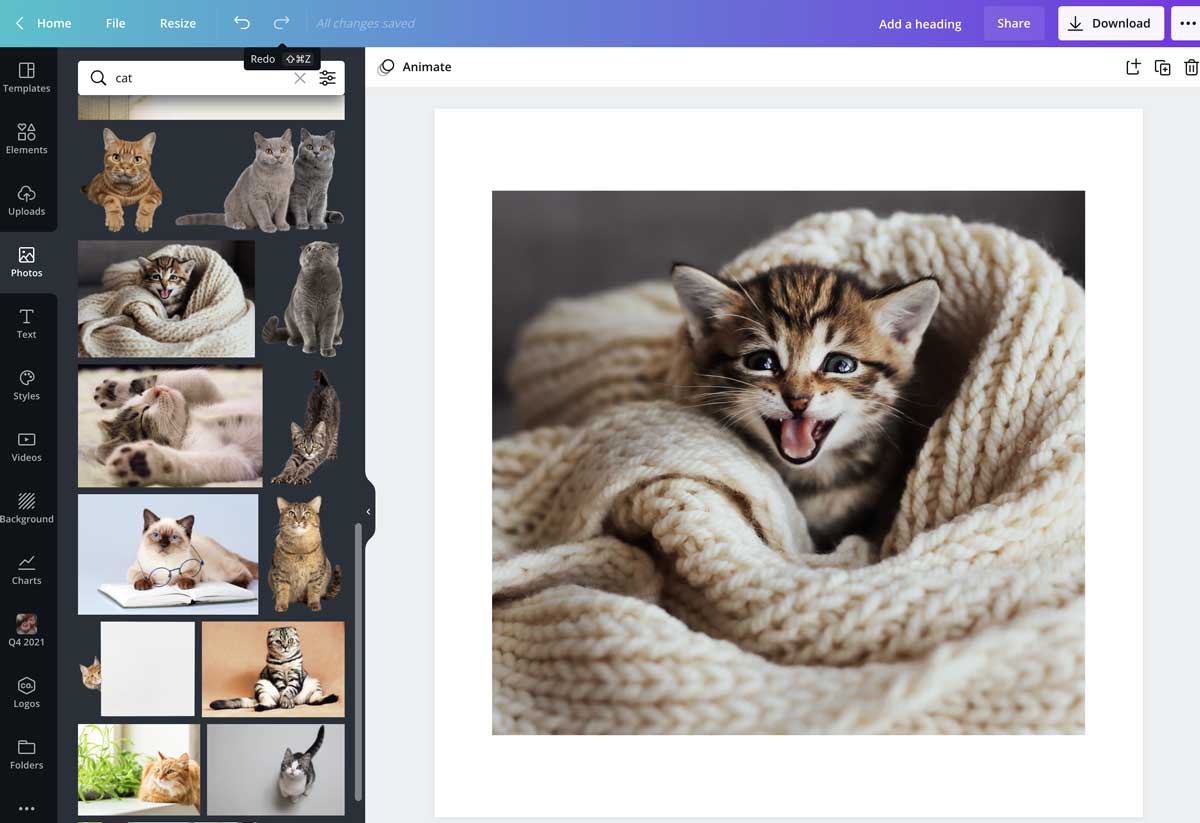The image size is (1200, 823).
Task: Open the Q4 2021 folder item
Action: (x=27, y=631)
